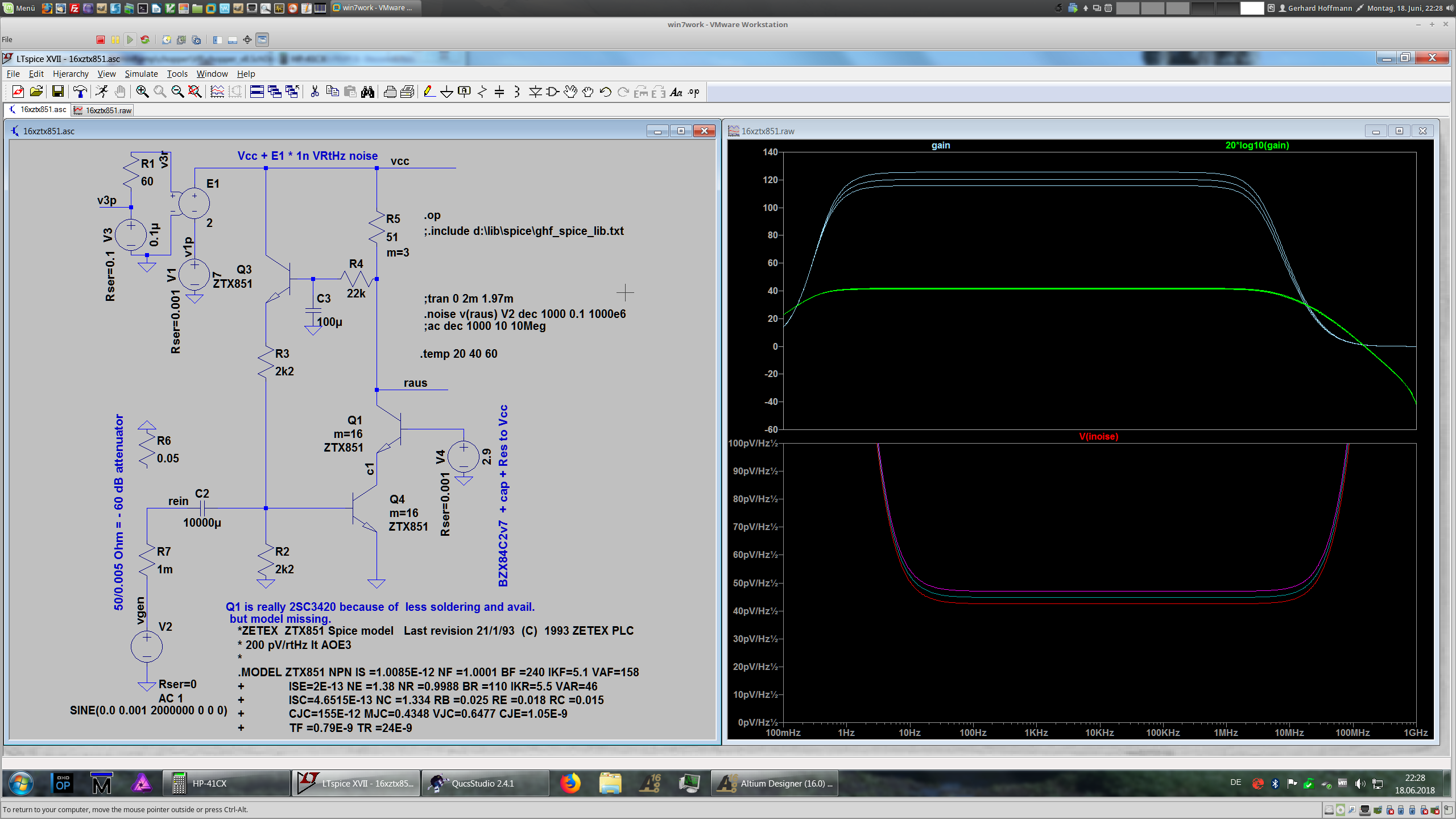Open the Edit menu

point(36,74)
